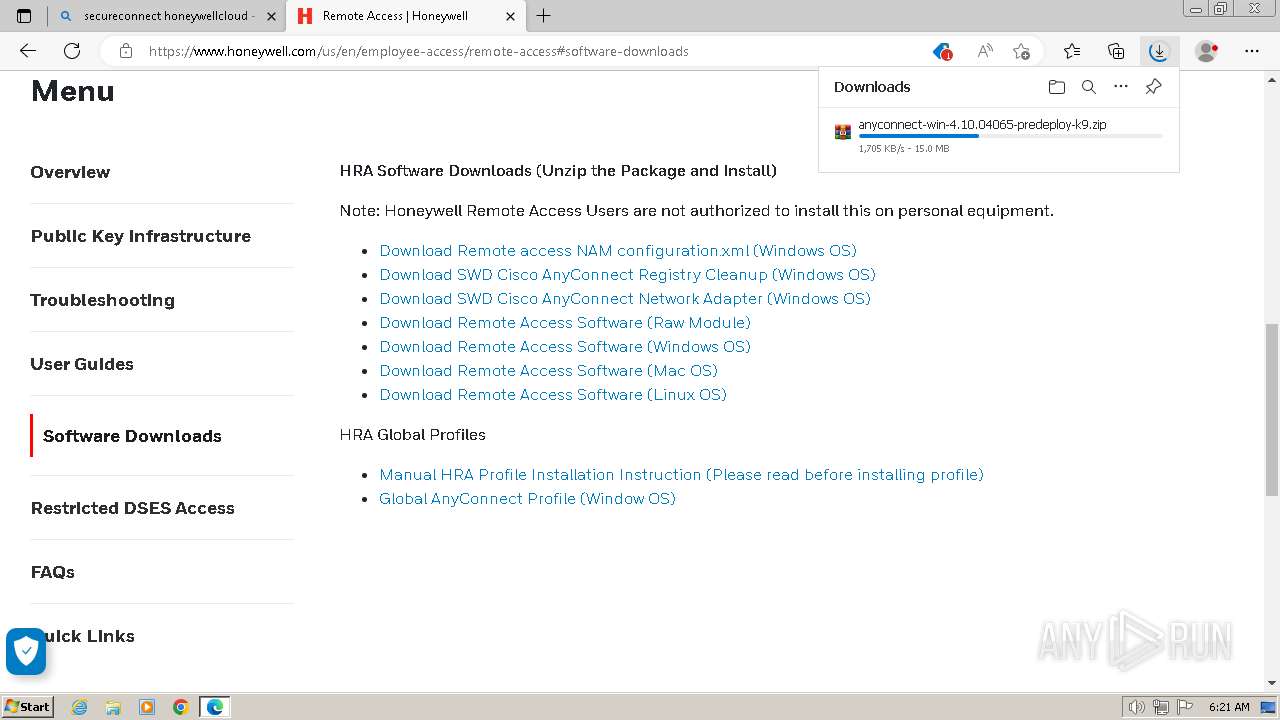This screenshot has width=1280, height=720.
Task: Select Software Downloads in the menu
Action: point(132,436)
